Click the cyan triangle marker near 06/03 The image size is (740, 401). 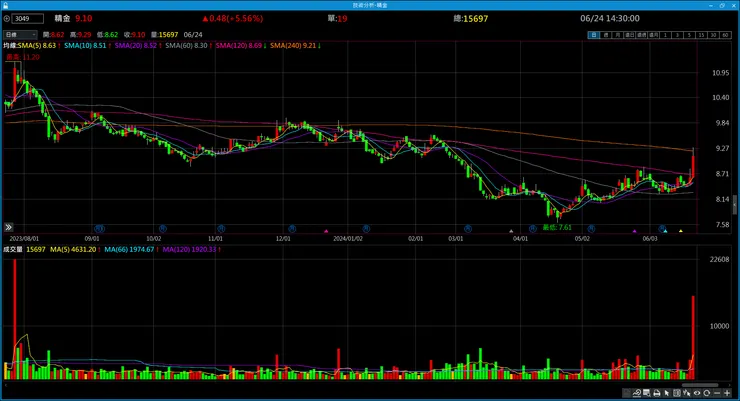[x=665, y=231]
